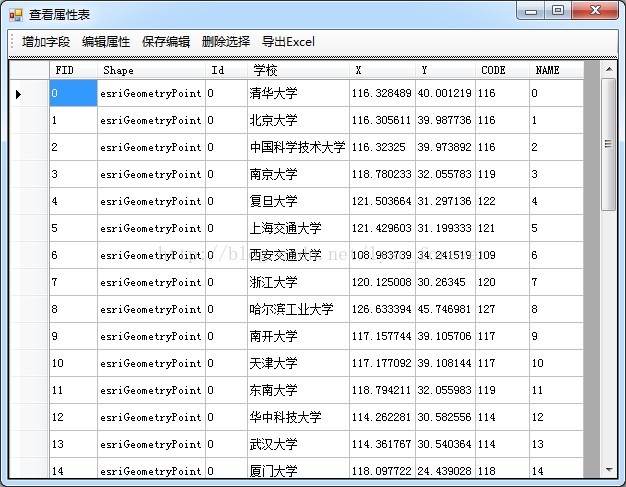The width and height of the screenshot is (626, 487).
Task: Click NAME cell 12
Action: coord(556,417)
